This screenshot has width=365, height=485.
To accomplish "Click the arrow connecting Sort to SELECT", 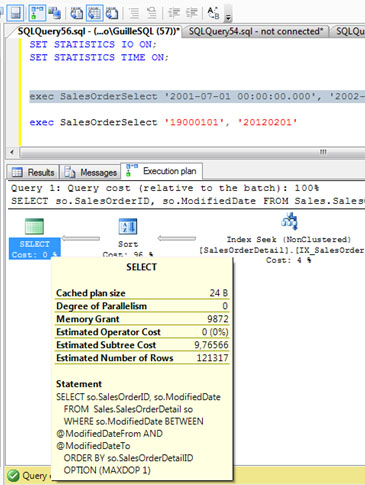I will tap(81, 238).
